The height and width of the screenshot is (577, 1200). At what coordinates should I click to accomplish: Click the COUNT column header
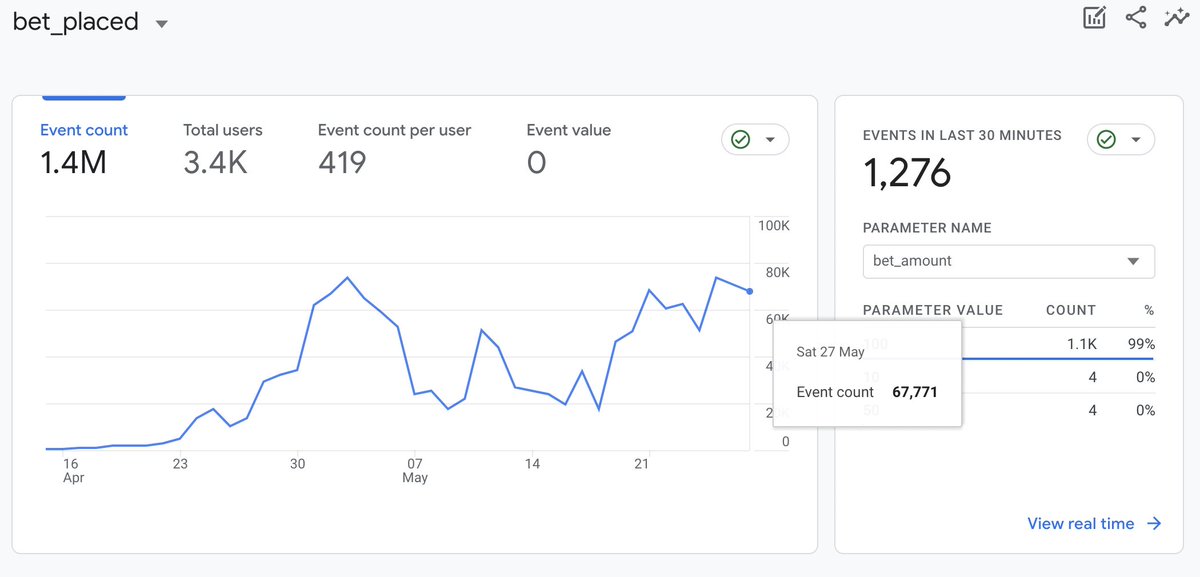[1071, 310]
